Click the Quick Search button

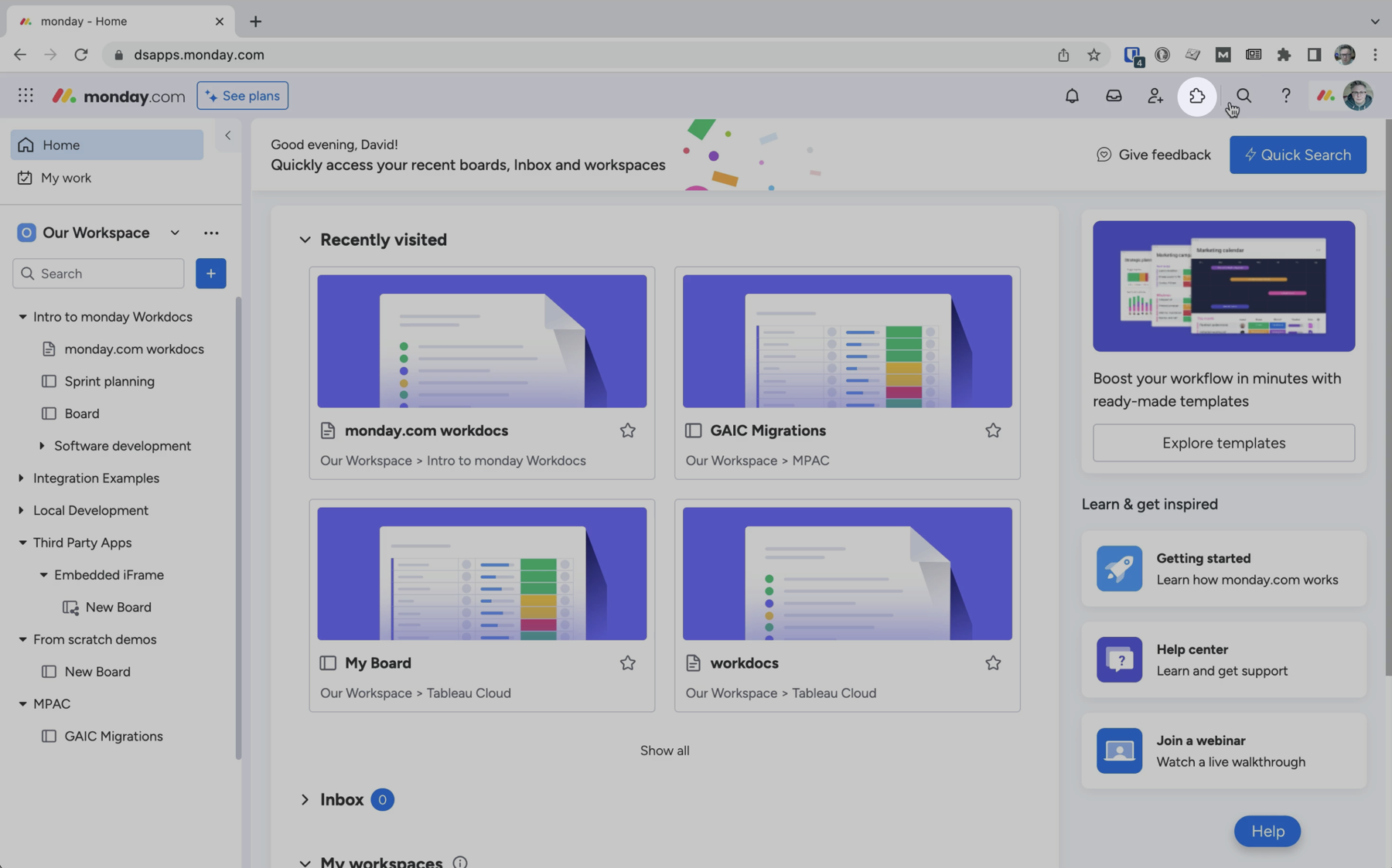(1298, 155)
